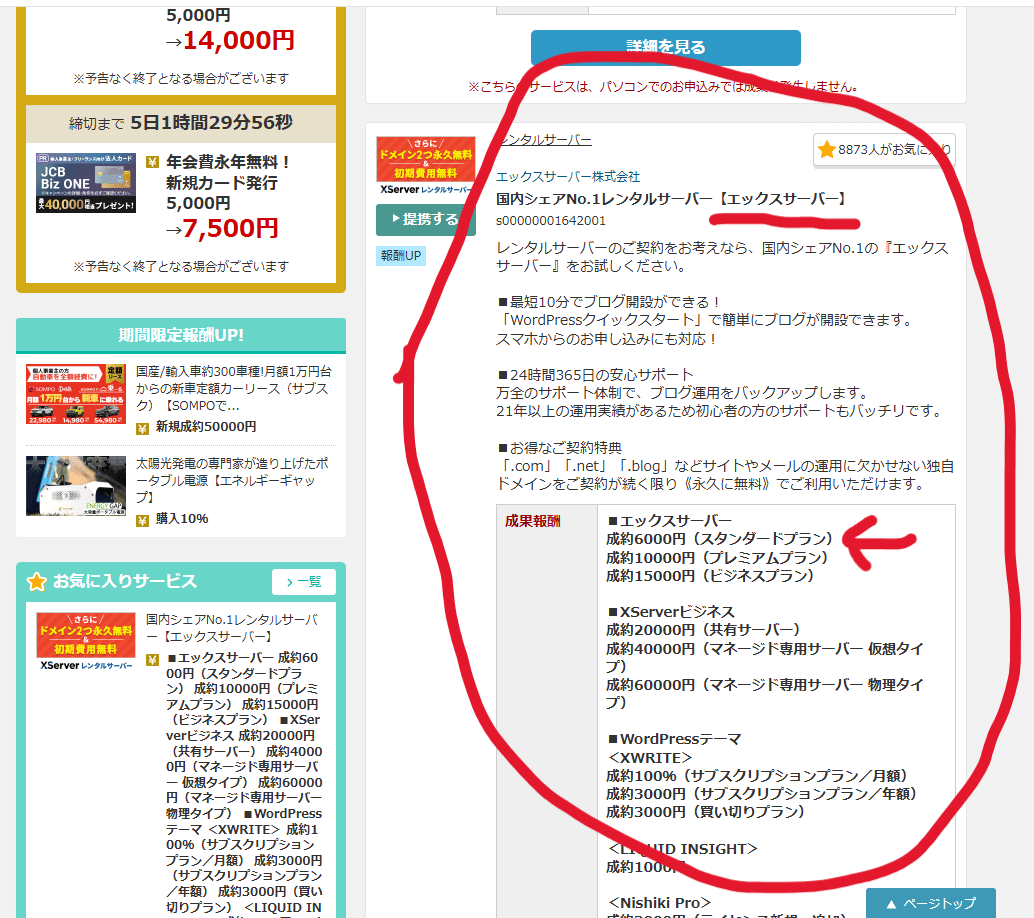Open the レンタルサーバー category link
This screenshot has height=918, width=1034.
point(544,140)
